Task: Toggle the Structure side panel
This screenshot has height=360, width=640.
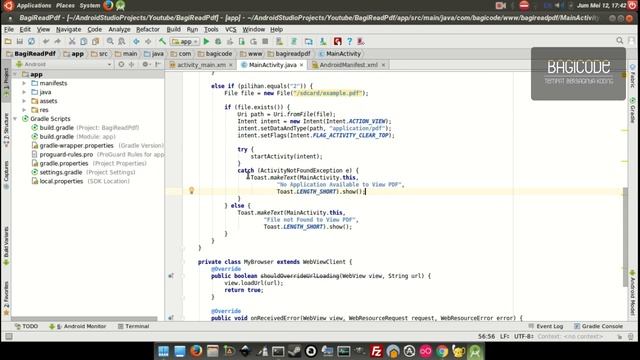Action: [x=6, y=130]
